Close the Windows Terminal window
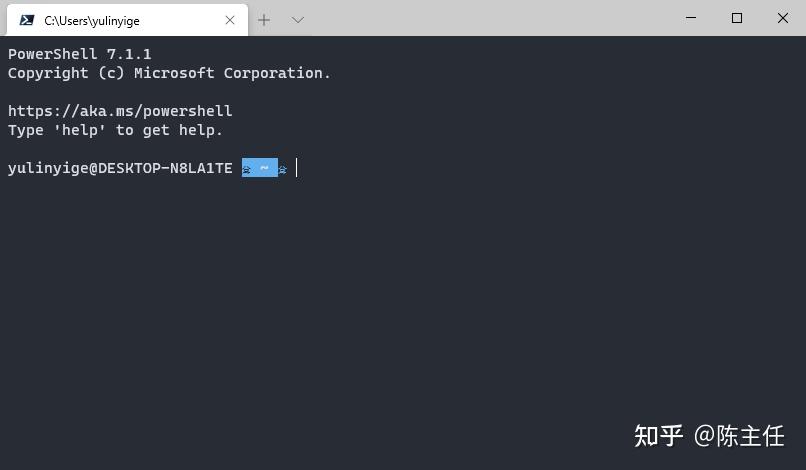 point(783,18)
